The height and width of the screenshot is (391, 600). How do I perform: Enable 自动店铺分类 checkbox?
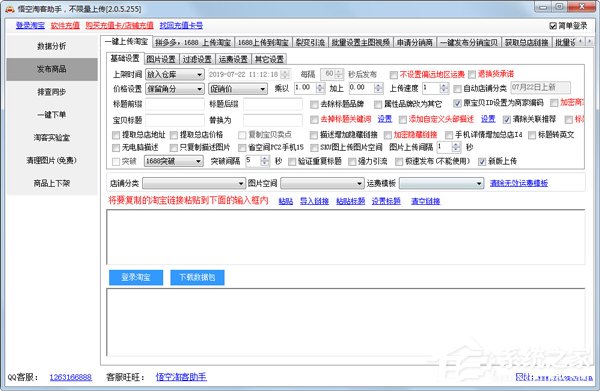pyautogui.click(x=457, y=89)
